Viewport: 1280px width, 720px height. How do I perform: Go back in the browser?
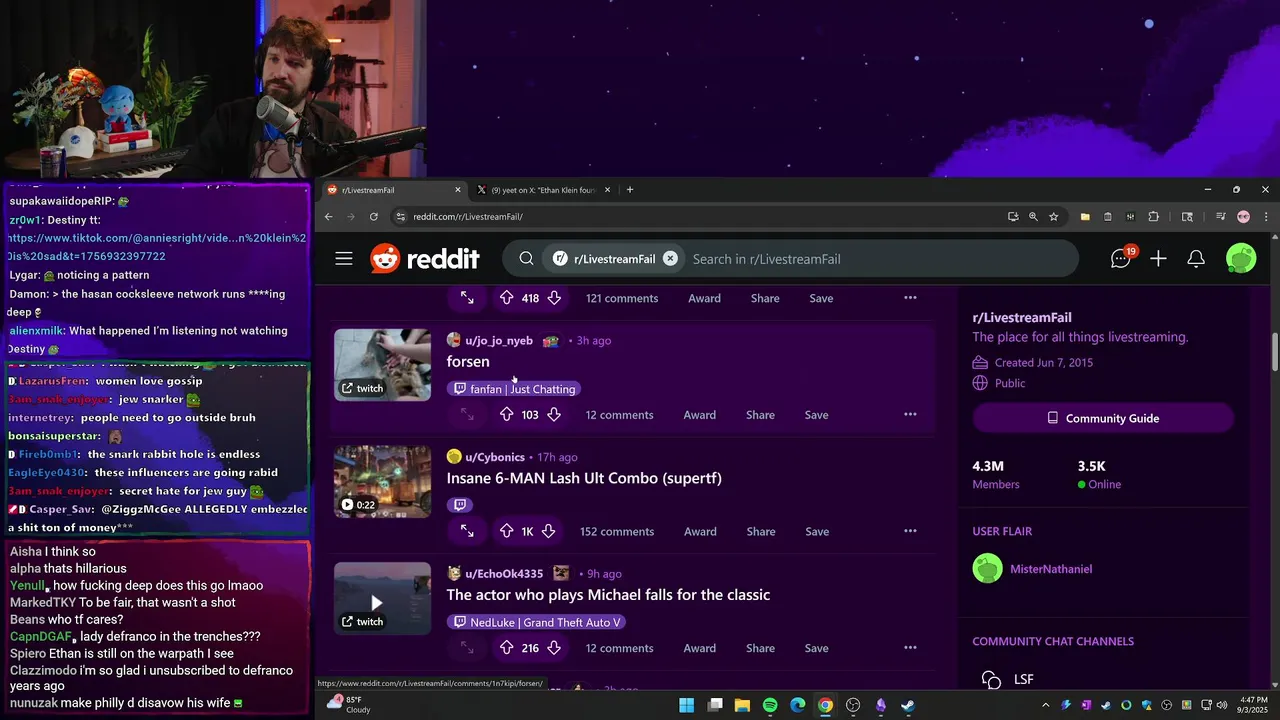[328, 217]
